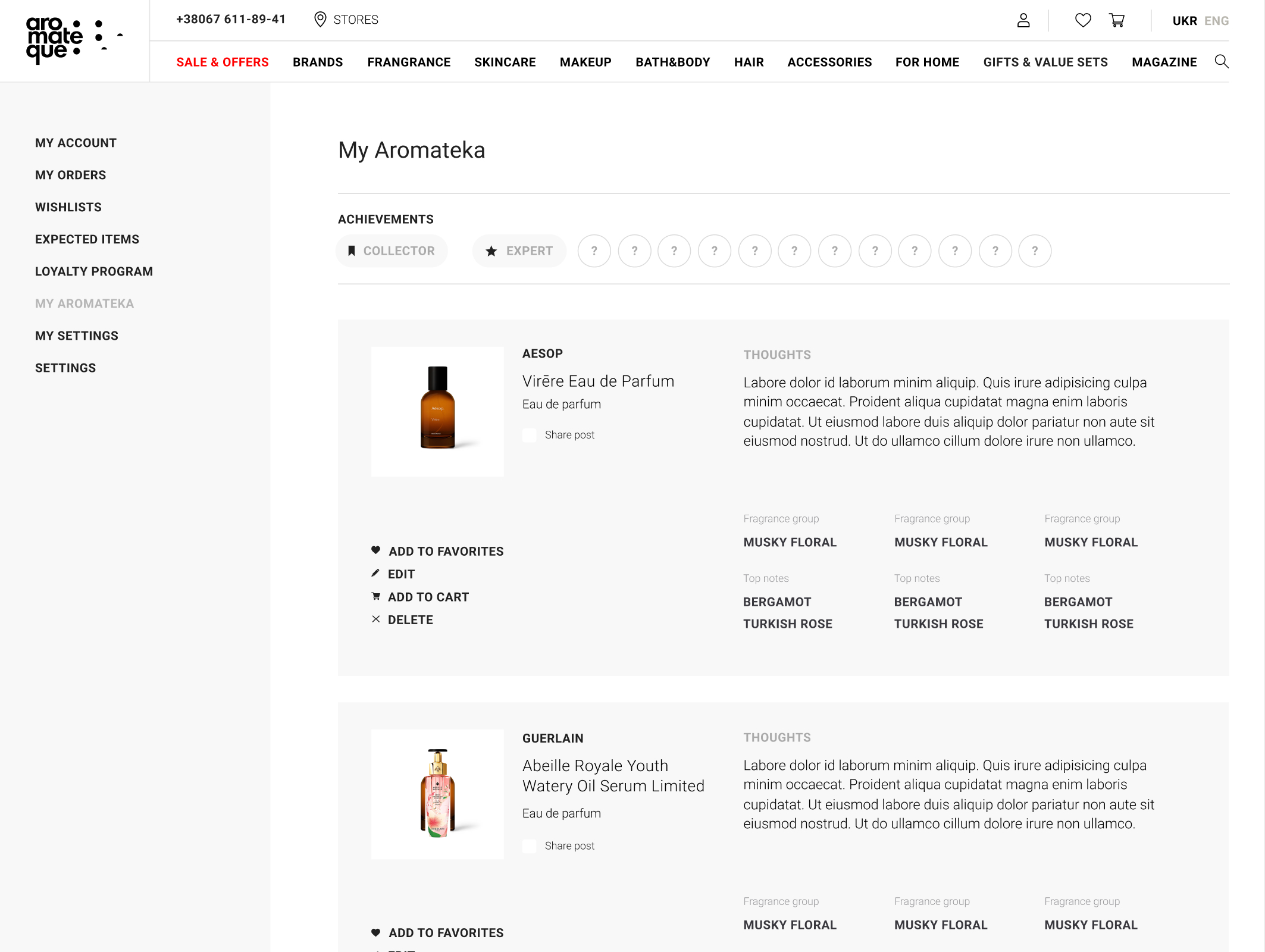Open Gifts & Value Sets menu
Image resolution: width=1265 pixels, height=952 pixels.
pyautogui.click(x=1045, y=62)
